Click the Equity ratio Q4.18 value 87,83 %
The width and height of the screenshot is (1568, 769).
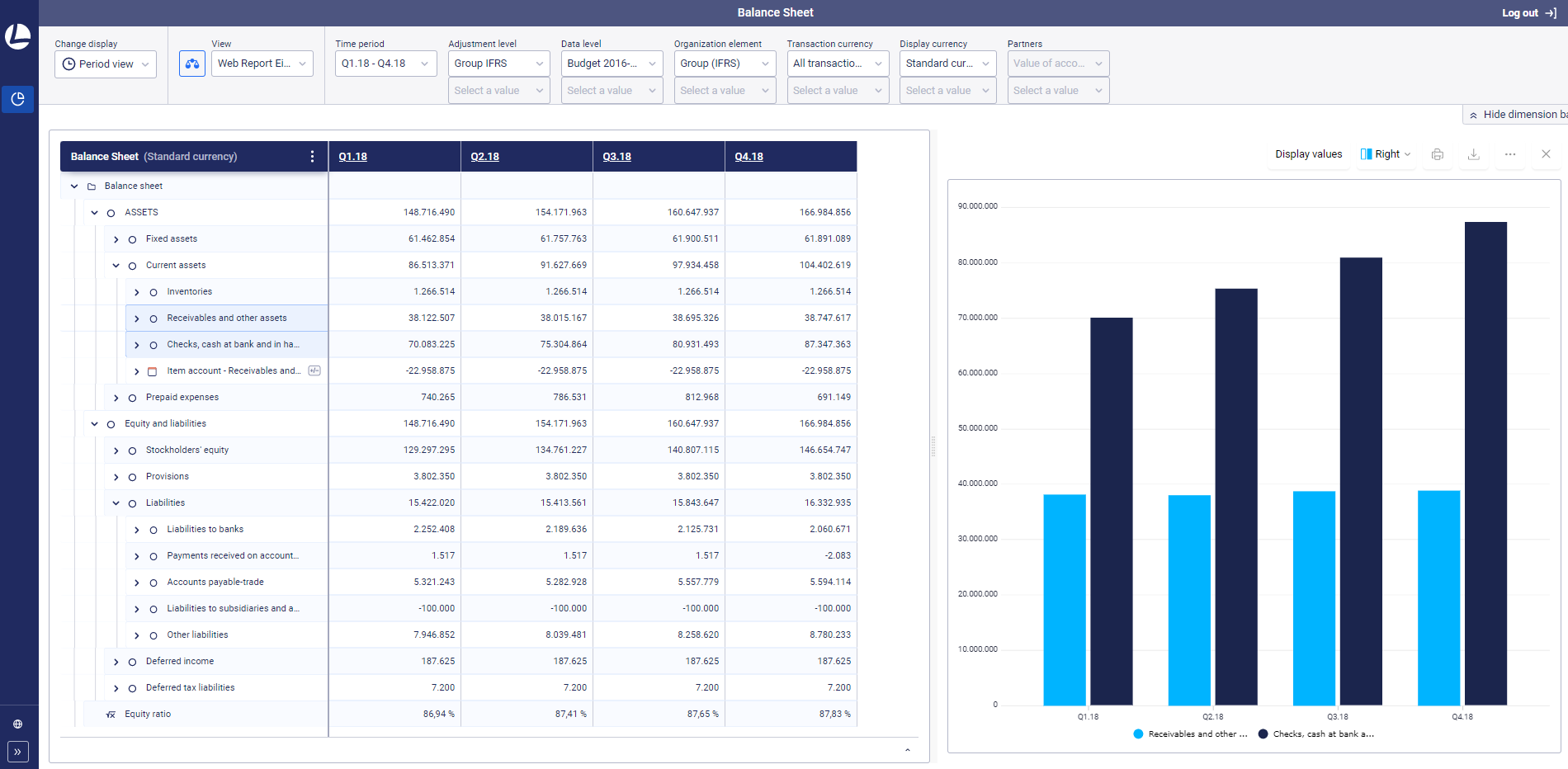[835, 715]
